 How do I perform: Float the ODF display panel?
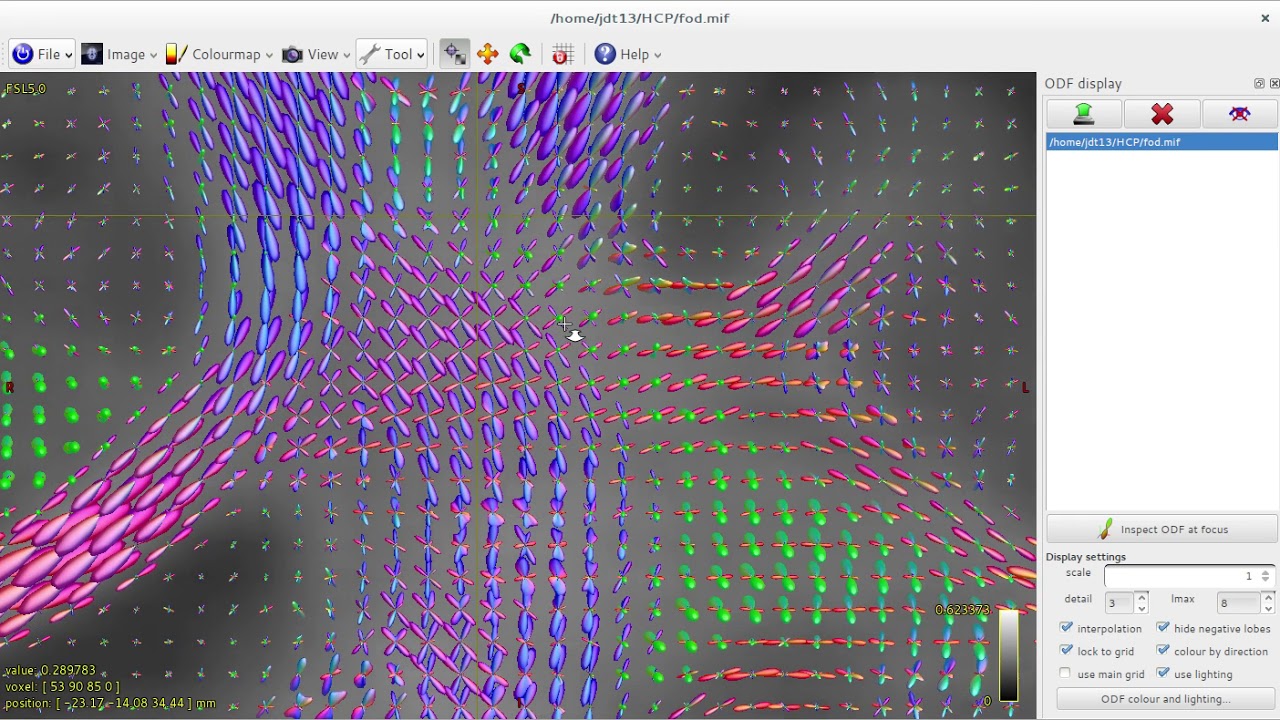[1259, 84]
